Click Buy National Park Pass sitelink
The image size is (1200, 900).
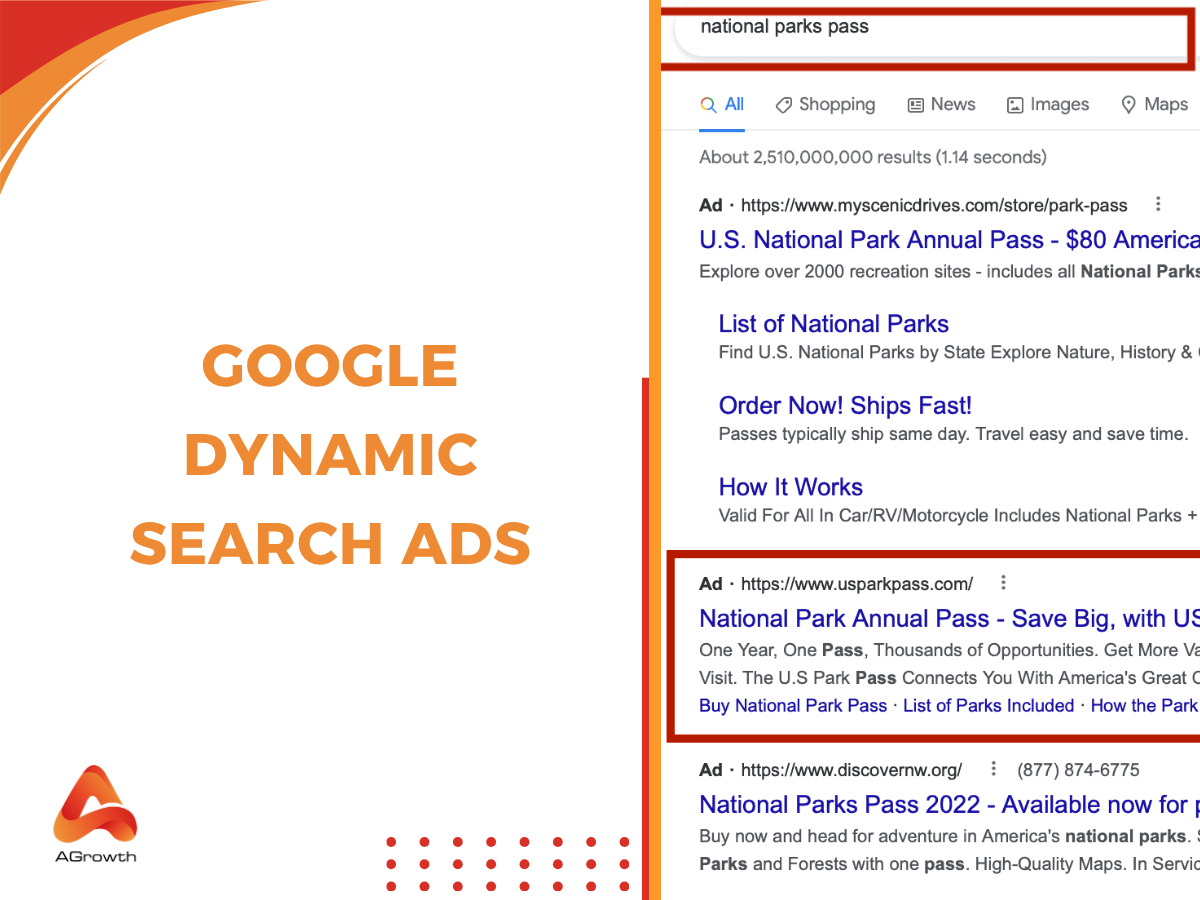click(x=793, y=705)
